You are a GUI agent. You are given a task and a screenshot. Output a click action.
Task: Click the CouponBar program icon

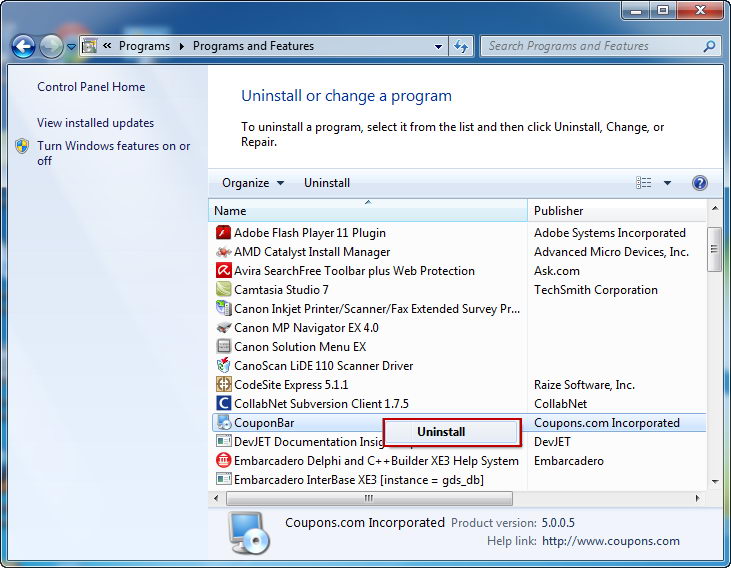point(224,423)
